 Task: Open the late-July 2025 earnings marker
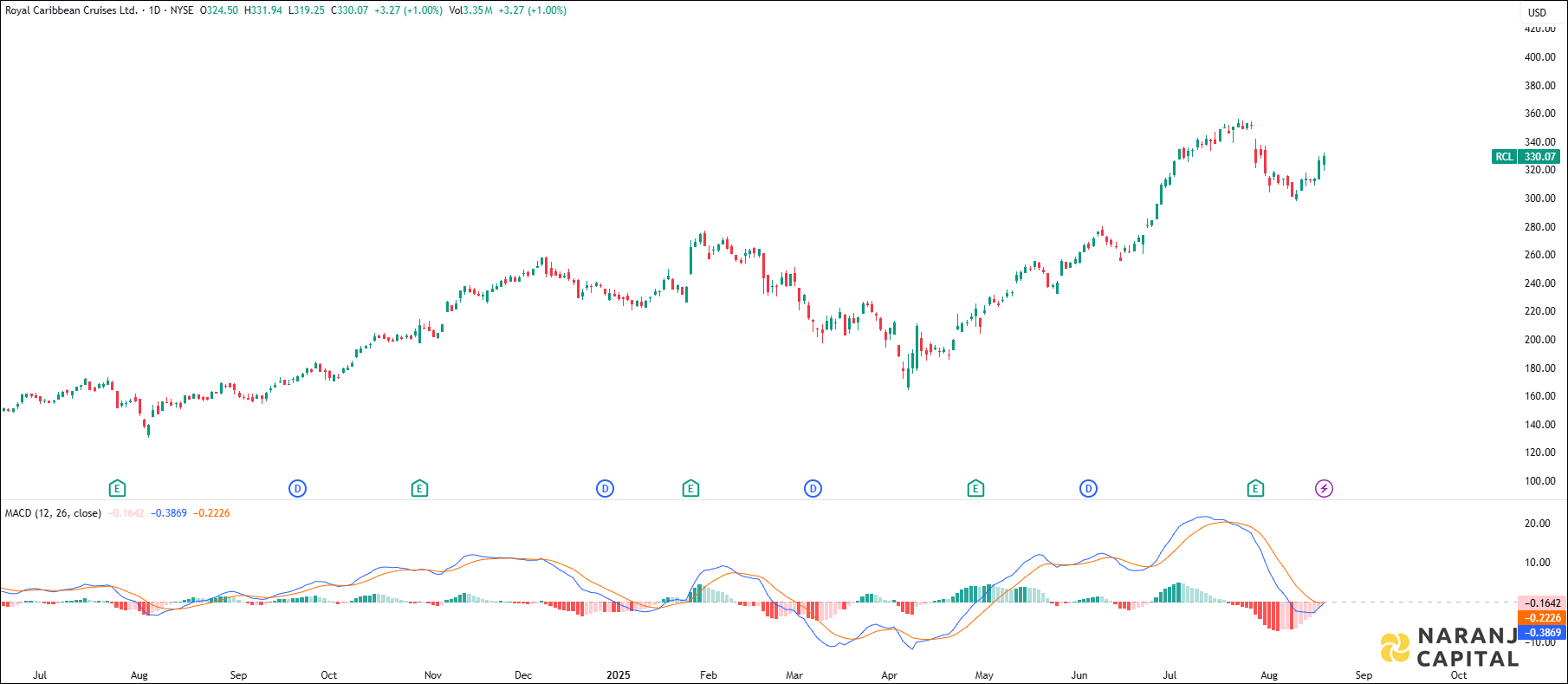(1255, 489)
